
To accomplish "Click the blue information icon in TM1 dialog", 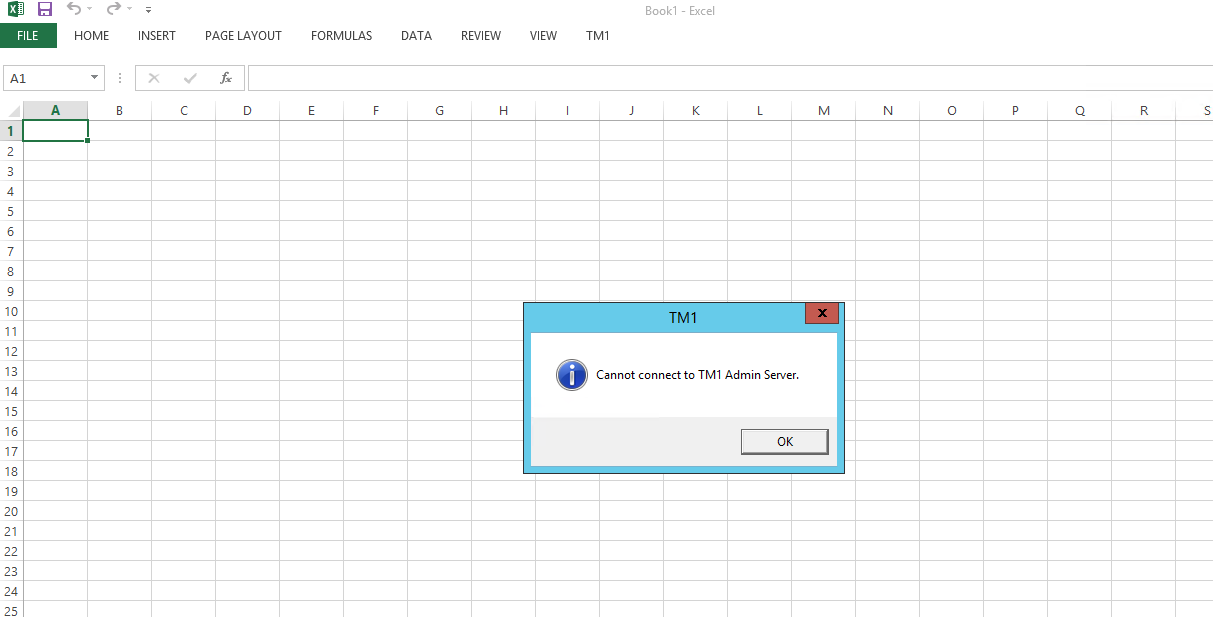I will pyautogui.click(x=572, y=375).
